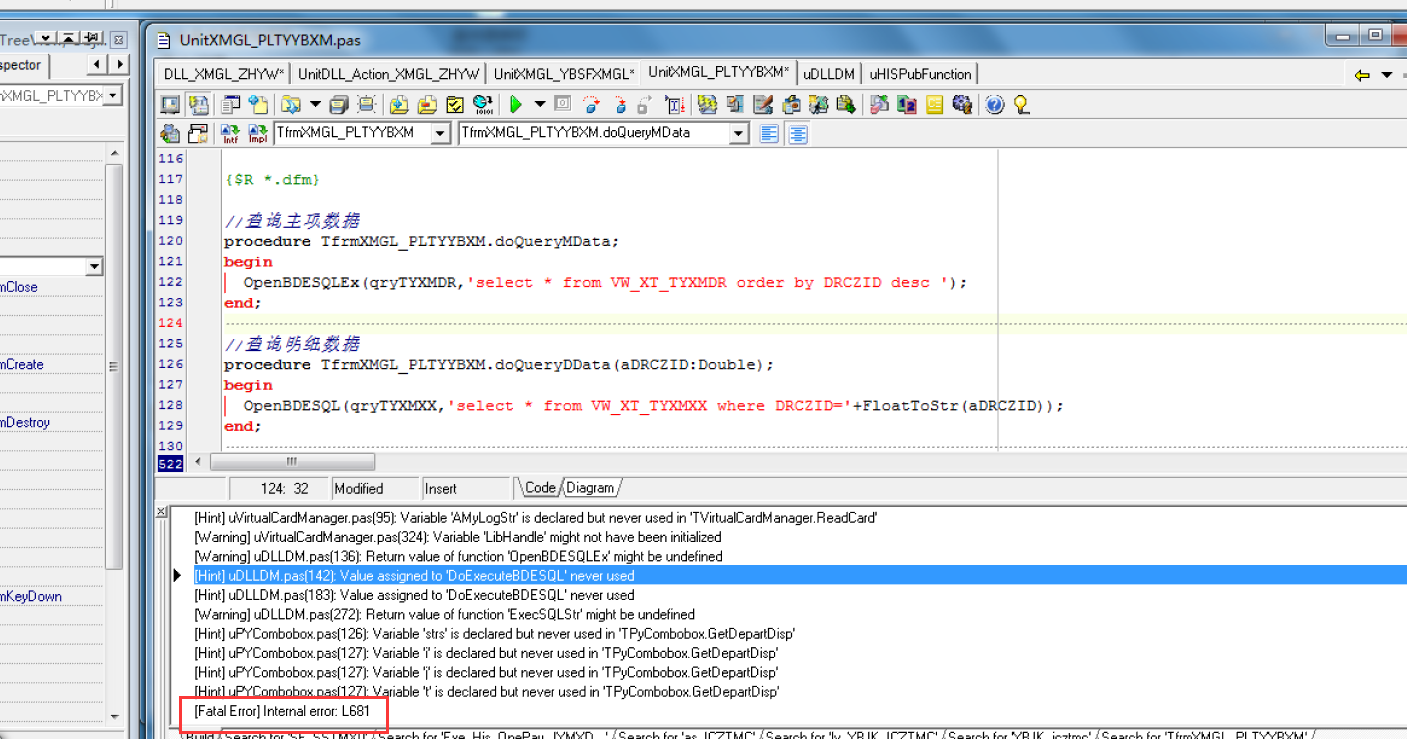
Task: Open the dropdown beside the folder icon
Action: coord(315,104)
